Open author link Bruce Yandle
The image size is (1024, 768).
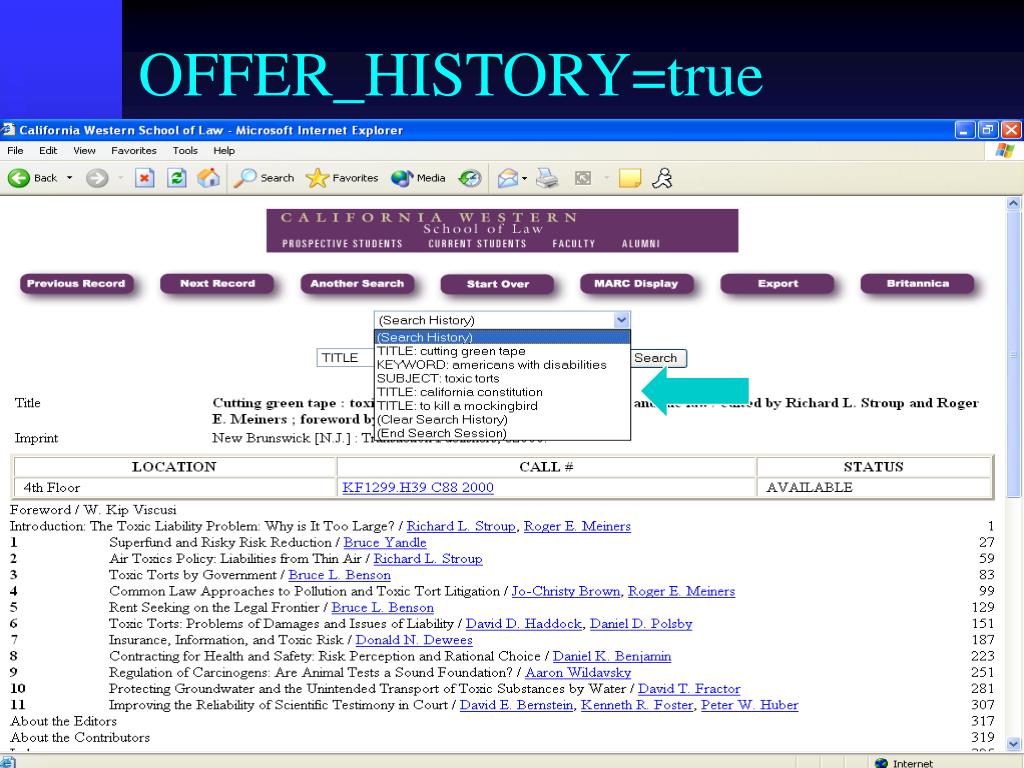tap(385, 543)
